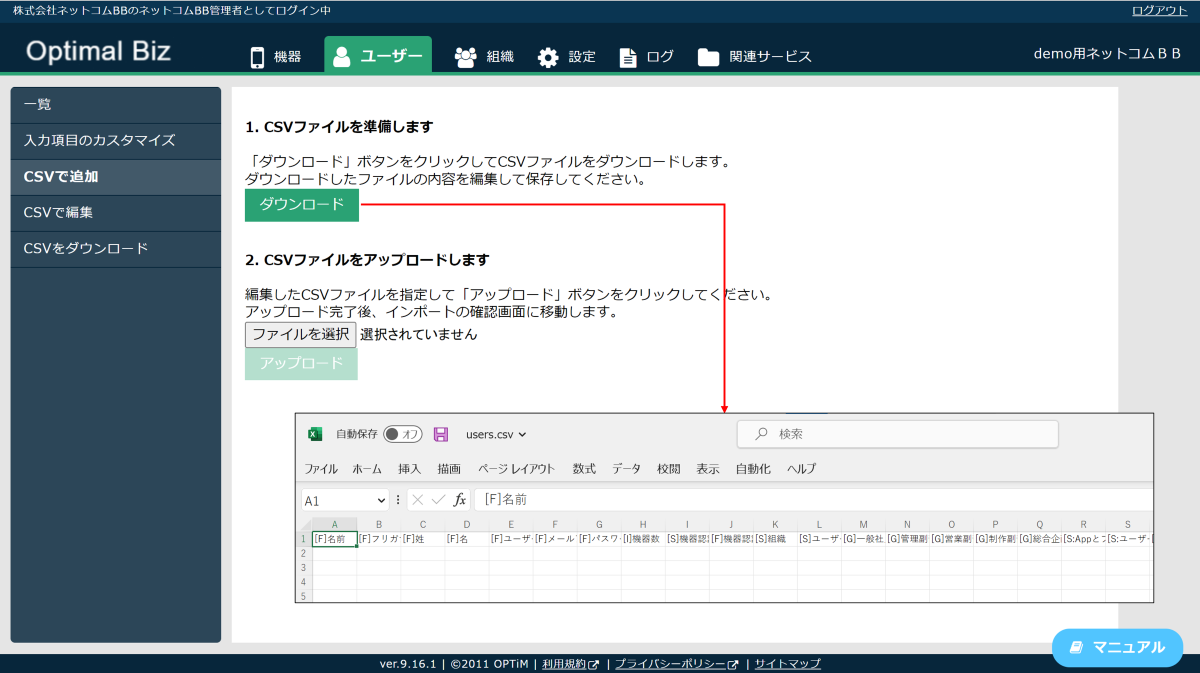The width and height of the screenshot is (1200, 673).
Task: Open the 機器 devices section
Action: (x=275, y=57)
